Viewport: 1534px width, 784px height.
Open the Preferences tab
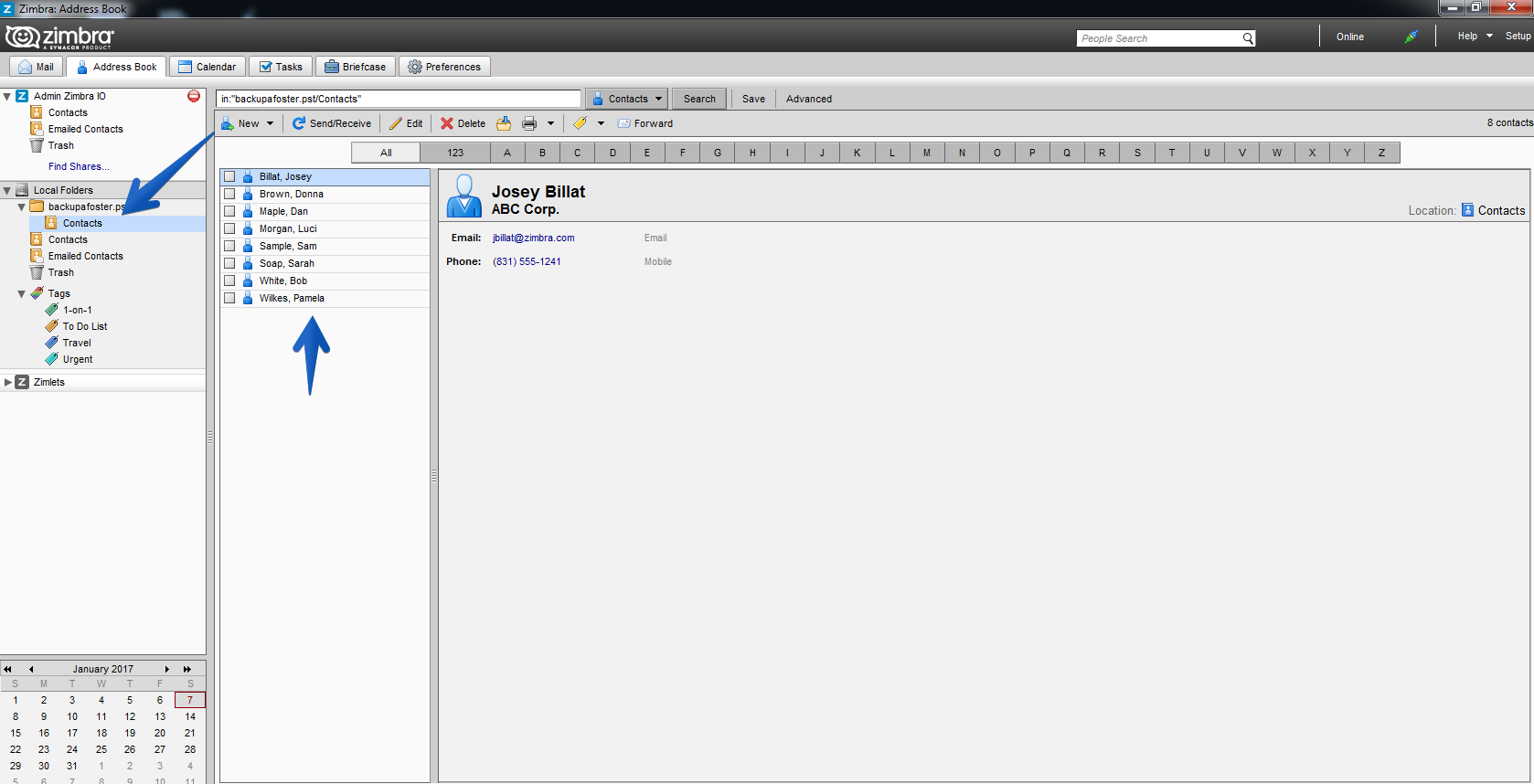tap(444, 67)
